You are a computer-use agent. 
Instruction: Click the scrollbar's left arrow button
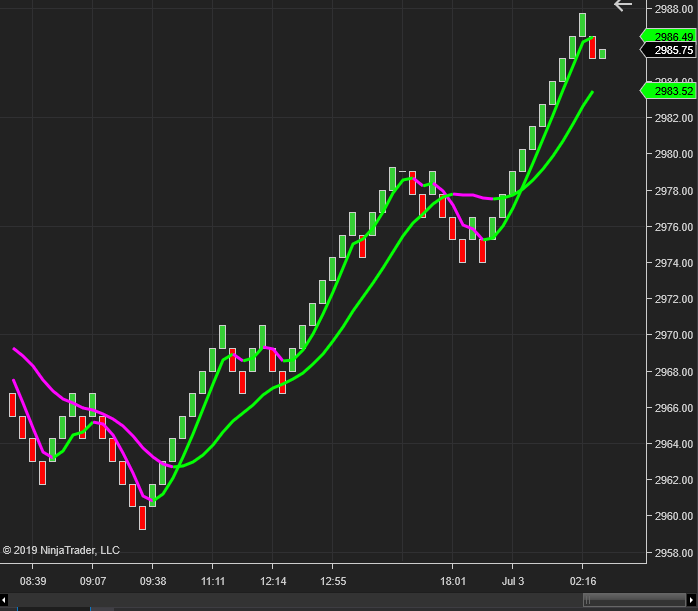pyautogui.click(x=5, y=600)
